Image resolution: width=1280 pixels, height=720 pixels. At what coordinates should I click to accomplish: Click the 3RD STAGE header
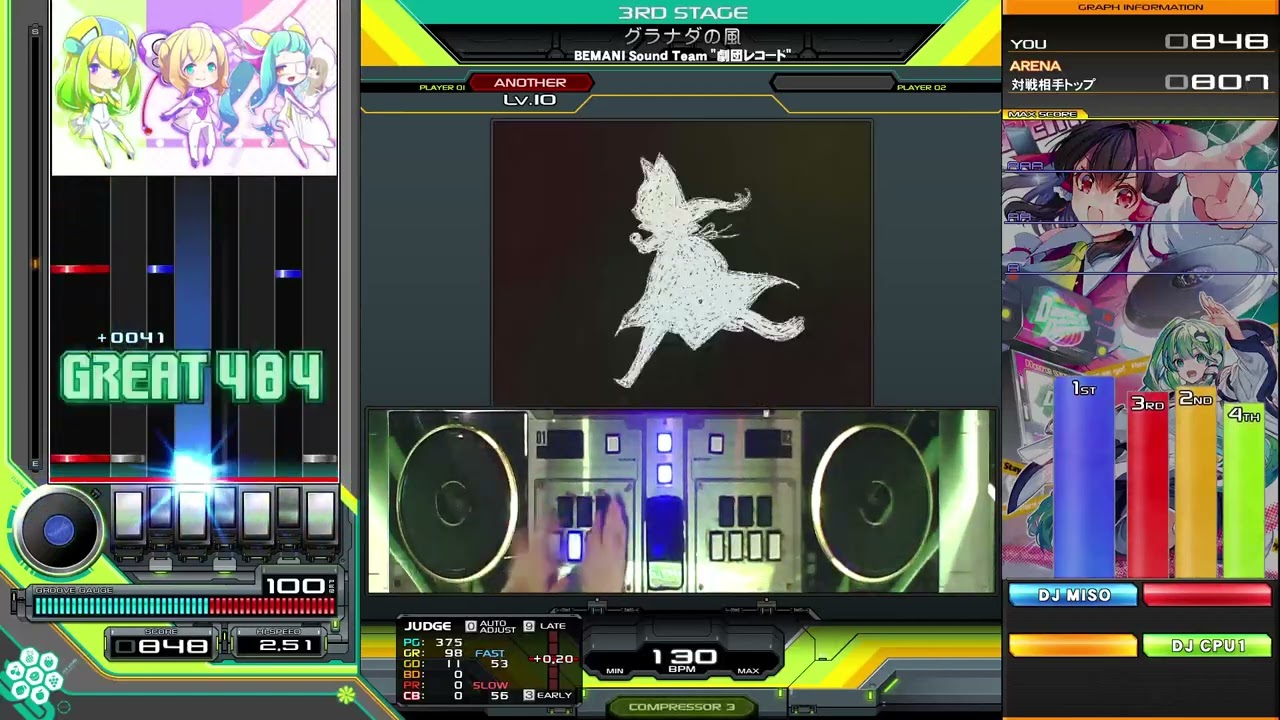coord(683,13)
